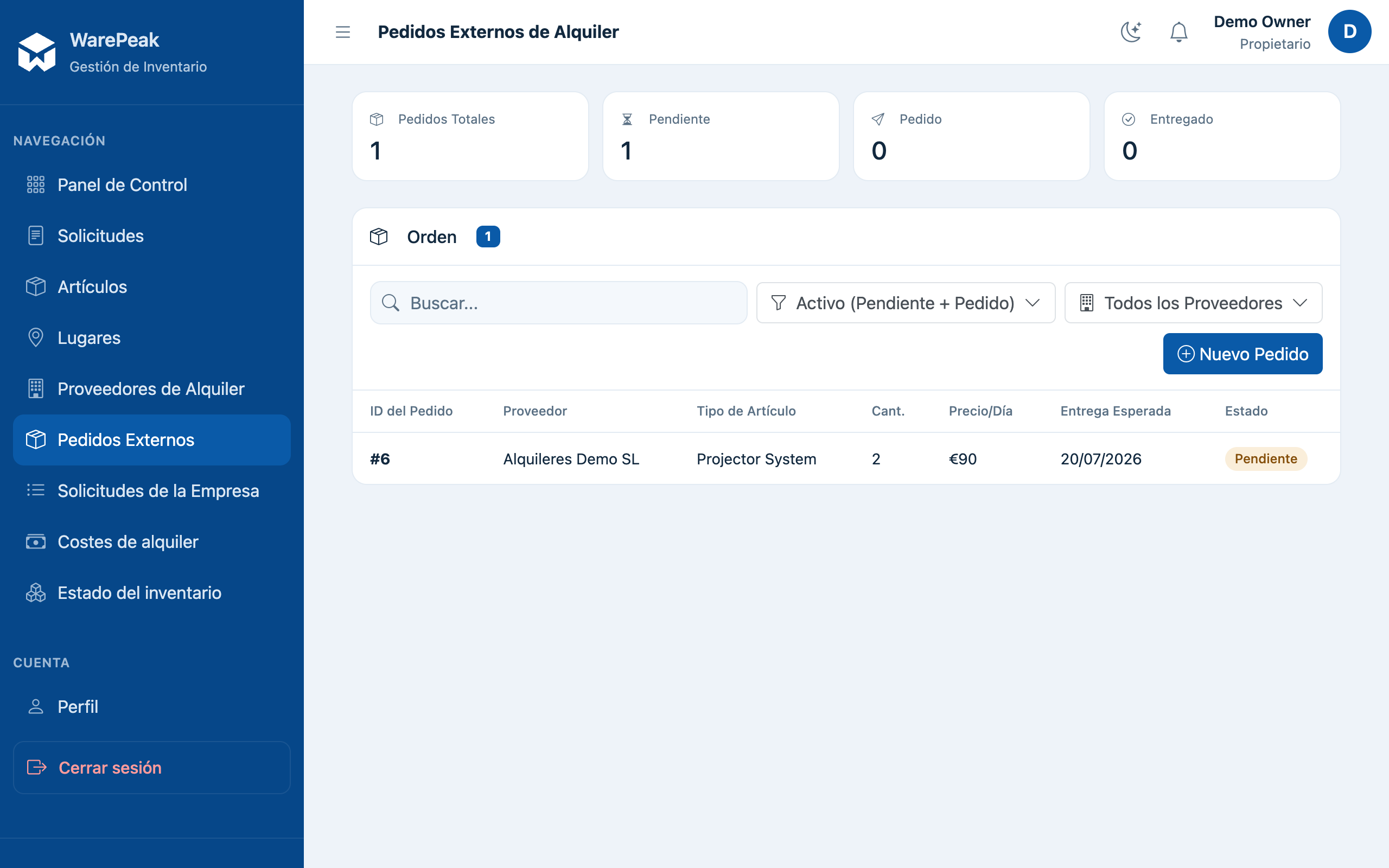Click the status filter chevron arrow
This screenshot has height=868, width=1389.
pyautogui.click(x=1032, y=303)
